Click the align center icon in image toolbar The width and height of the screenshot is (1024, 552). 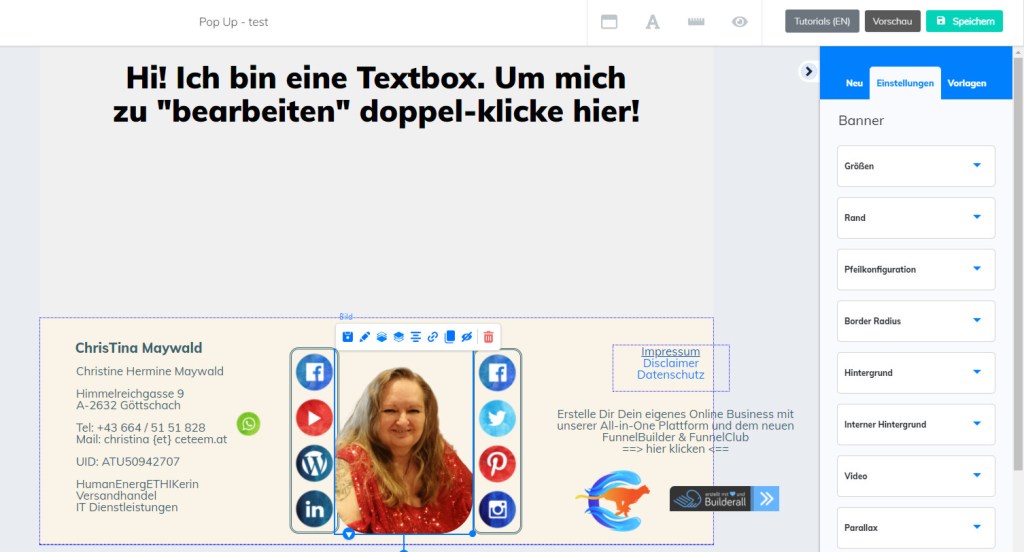(416, 337)
